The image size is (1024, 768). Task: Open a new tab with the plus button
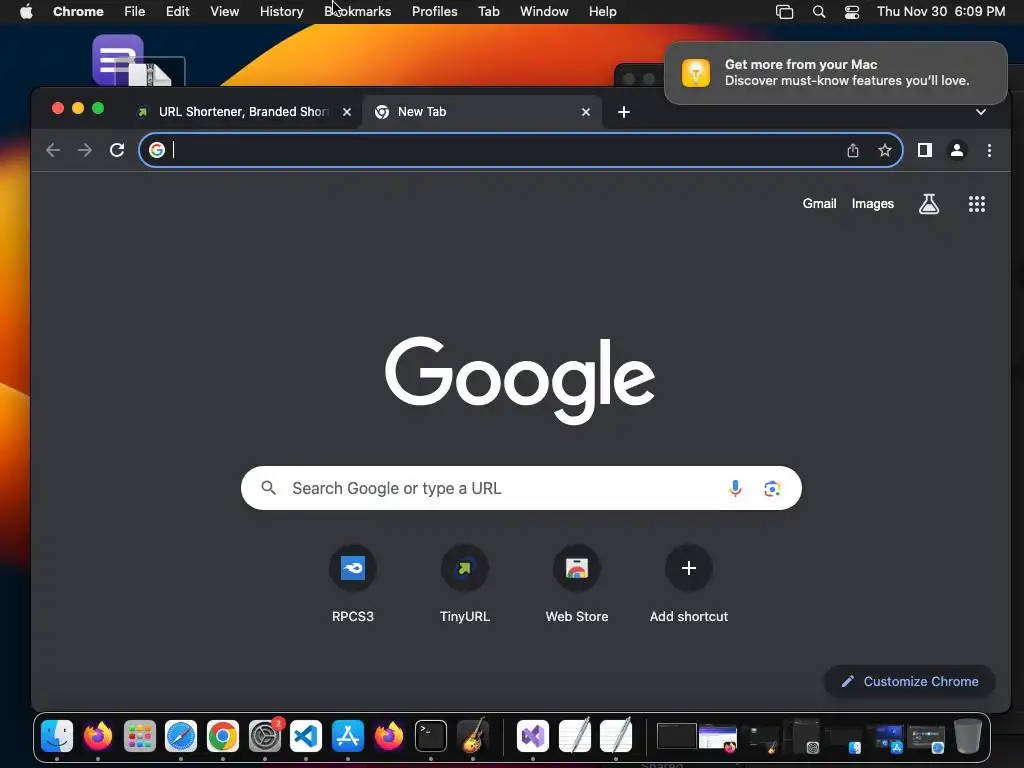624,112
